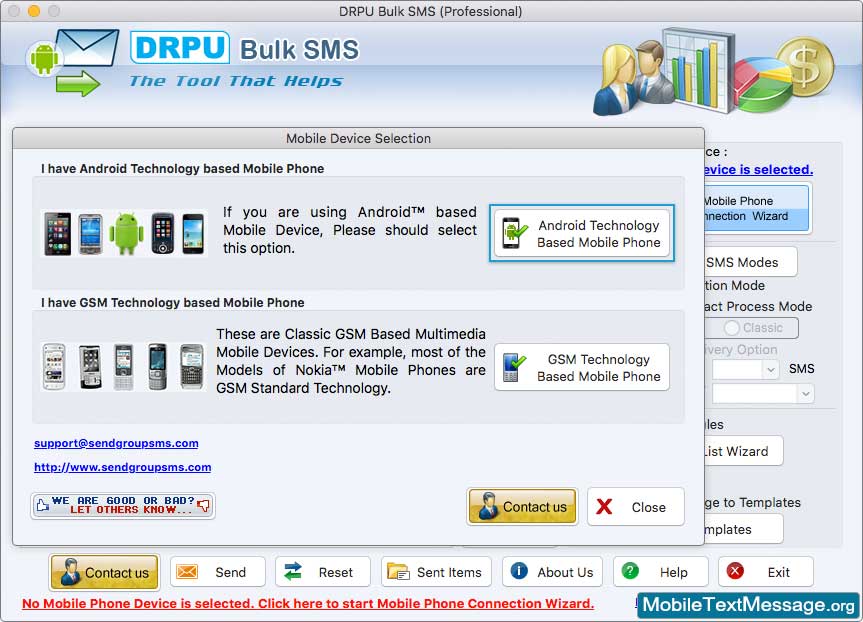Click the macOS yellow minimize button

34,11
